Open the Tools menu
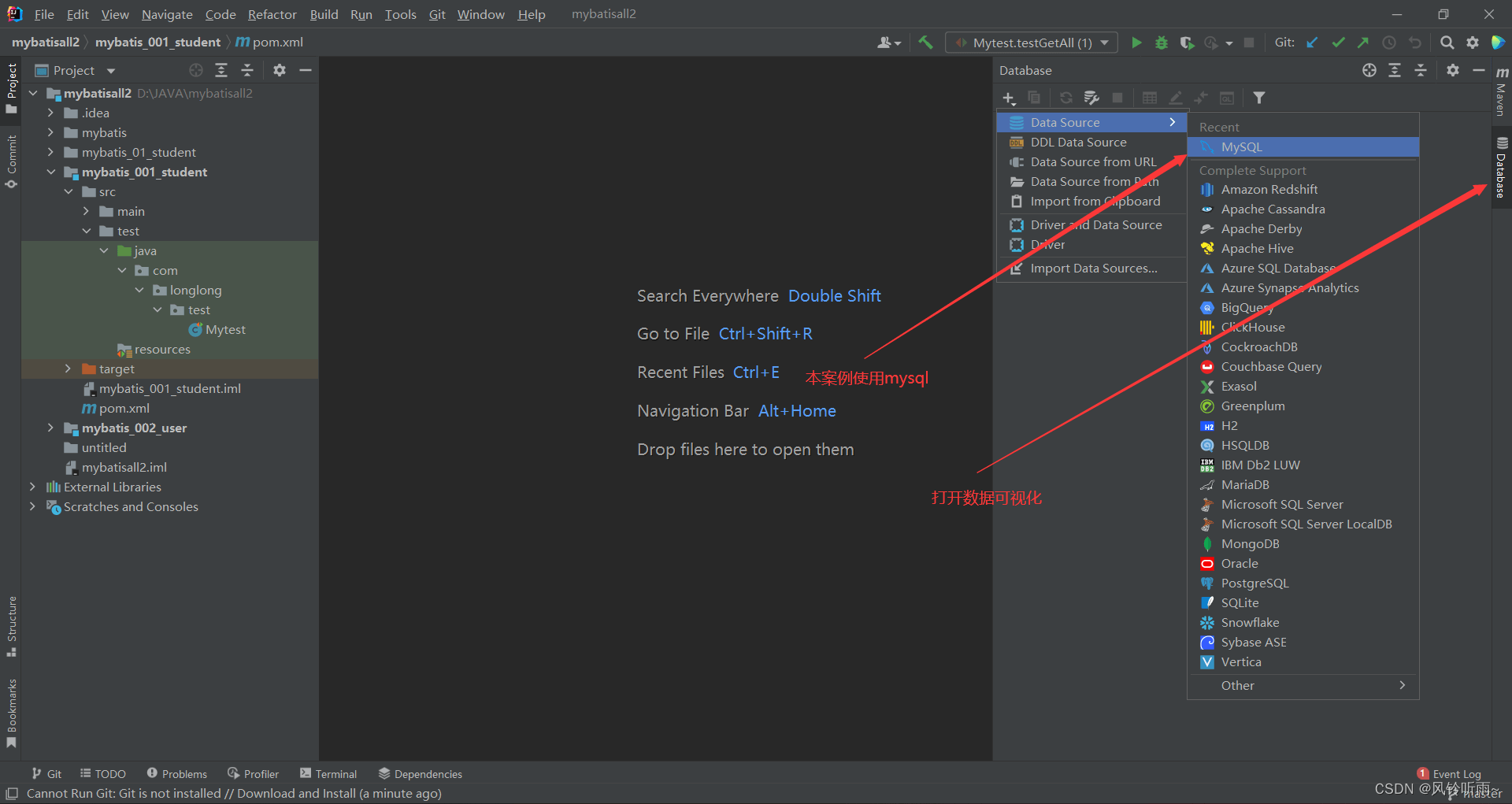Screen dimensions: 1512x804 pyautogui.click(x=400, y=14)
